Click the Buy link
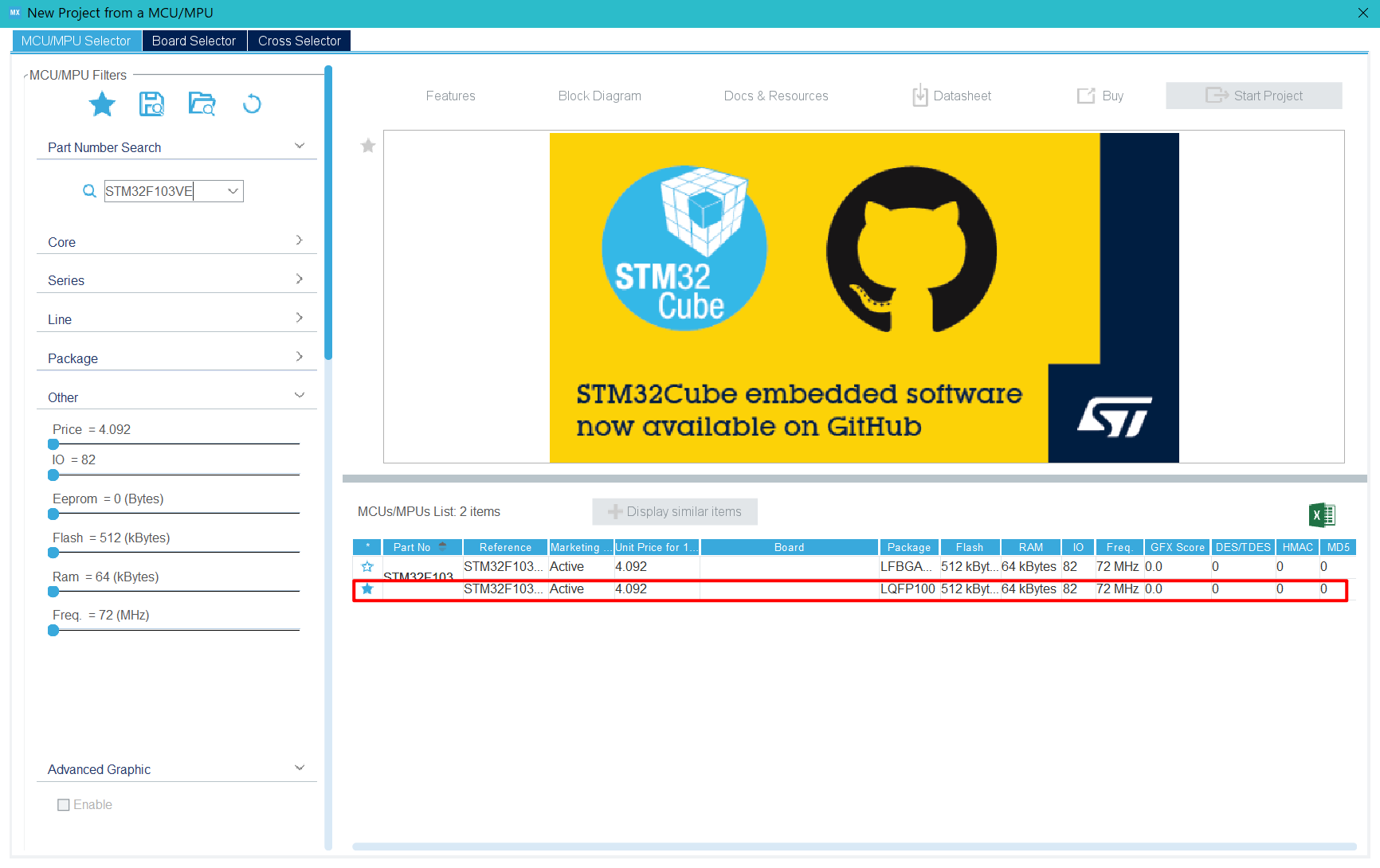 (x=1100, y=96)
